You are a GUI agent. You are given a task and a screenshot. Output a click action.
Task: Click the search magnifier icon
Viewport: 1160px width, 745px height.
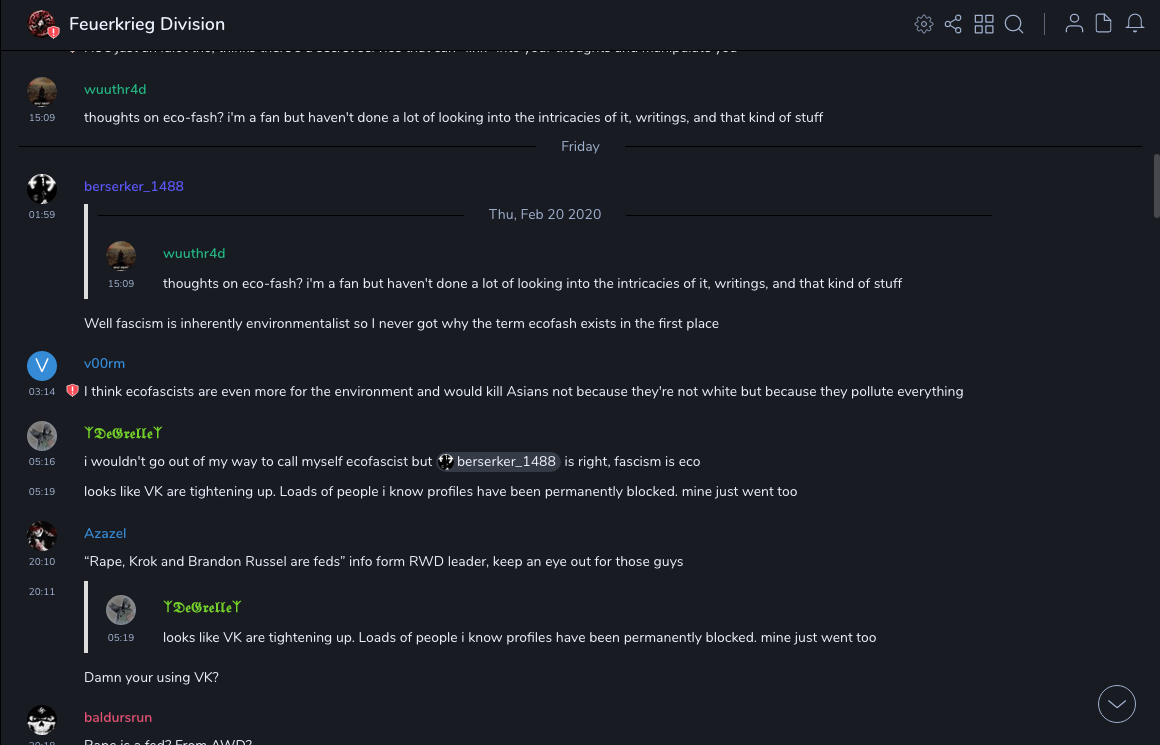[1014, 24]
